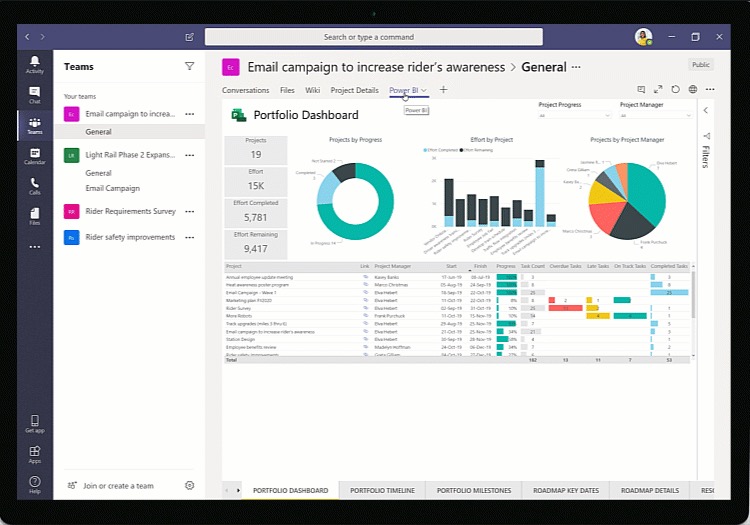This screenshot has width=750, height=525.
Task: Open more options for Rider safety improvements team
Action: tap(190, 237)
